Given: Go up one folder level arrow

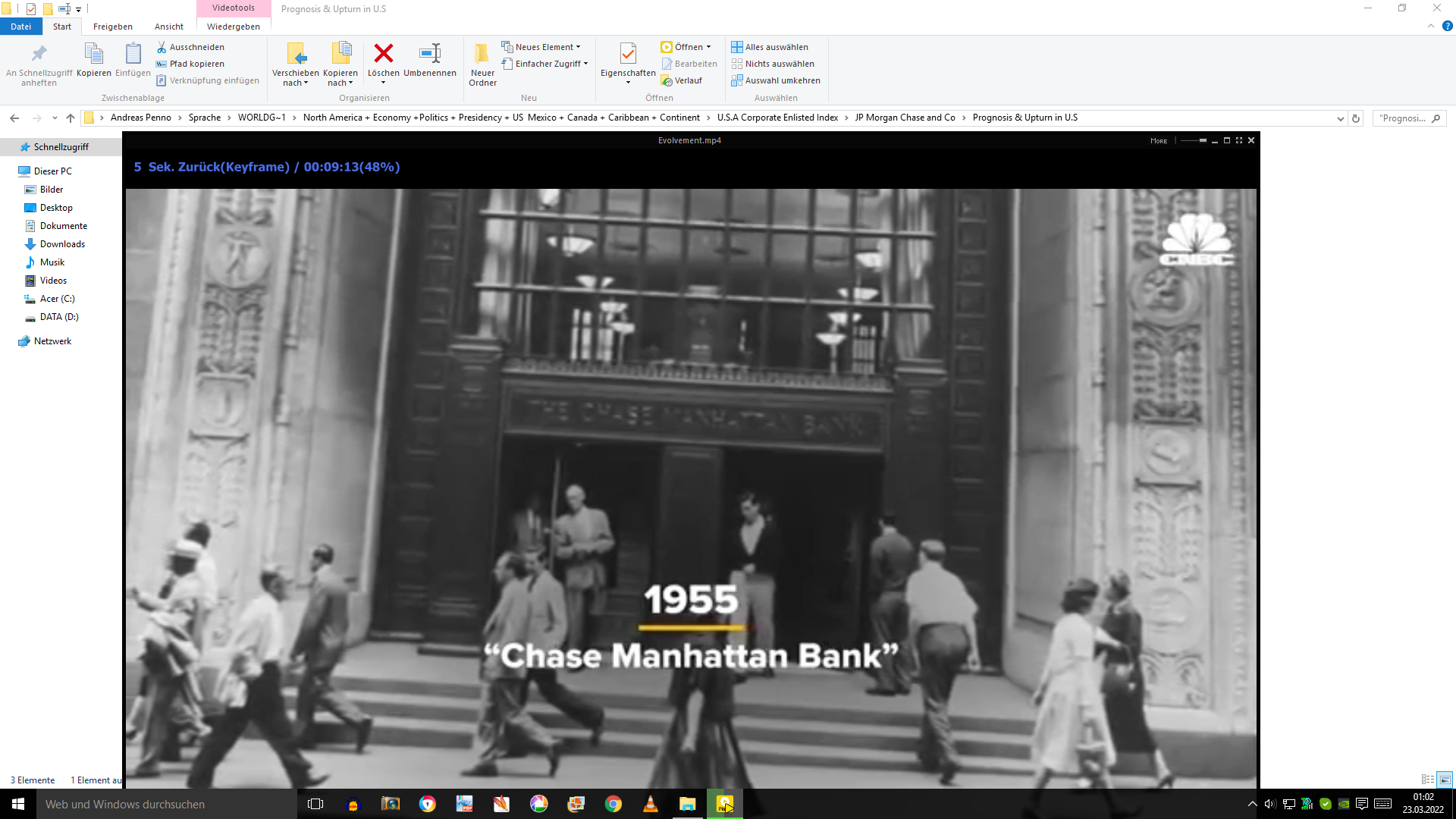Looking at the screenshot, I should click(x=71, y=118).
